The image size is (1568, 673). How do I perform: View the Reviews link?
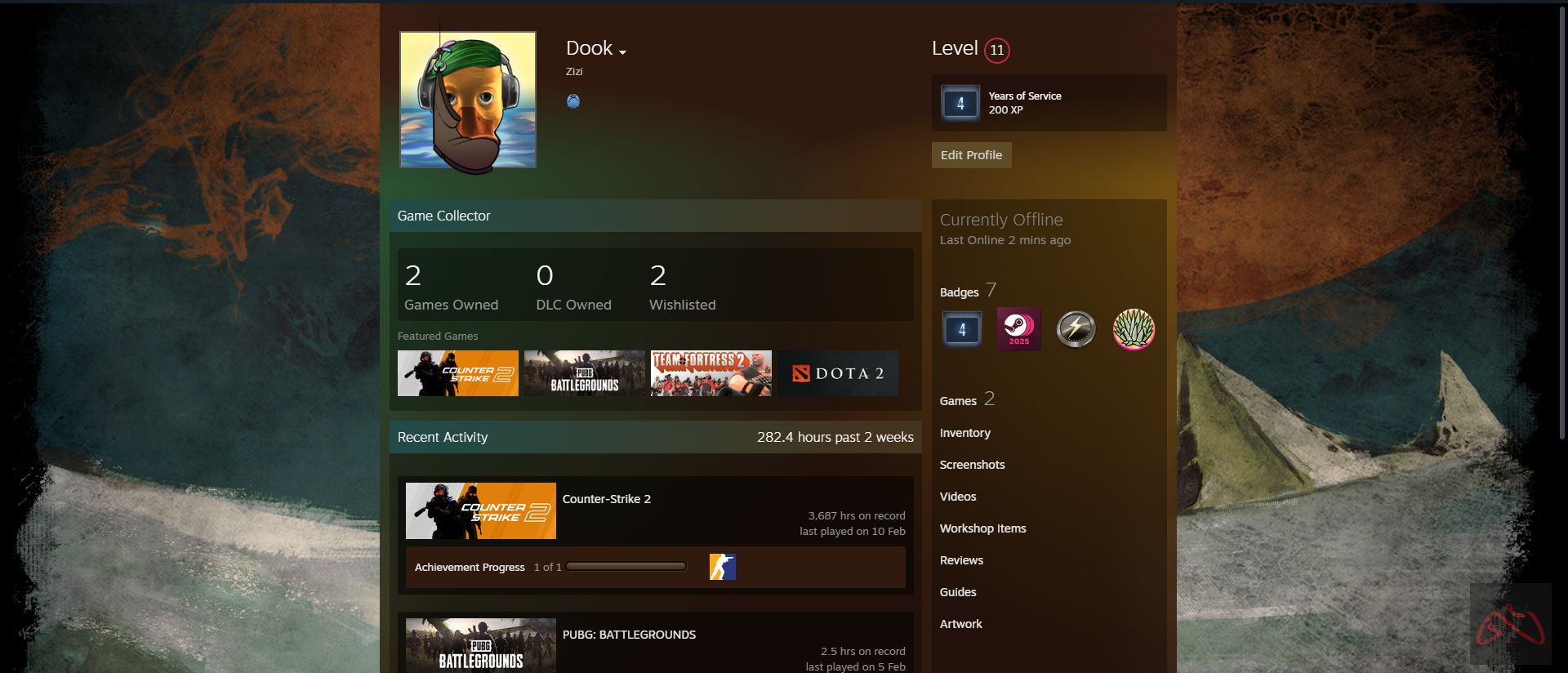click(961, 560)
